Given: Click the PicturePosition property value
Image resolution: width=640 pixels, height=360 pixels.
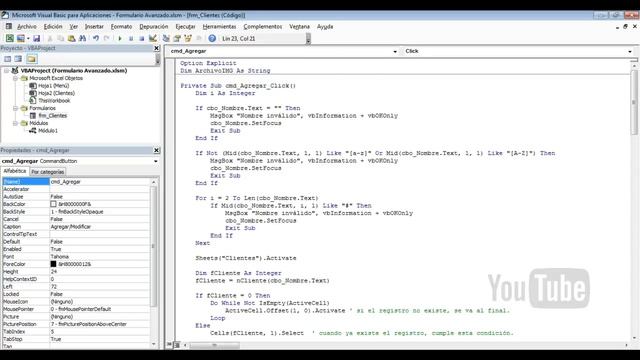Looking at the screenshot, I should [100, 324].
